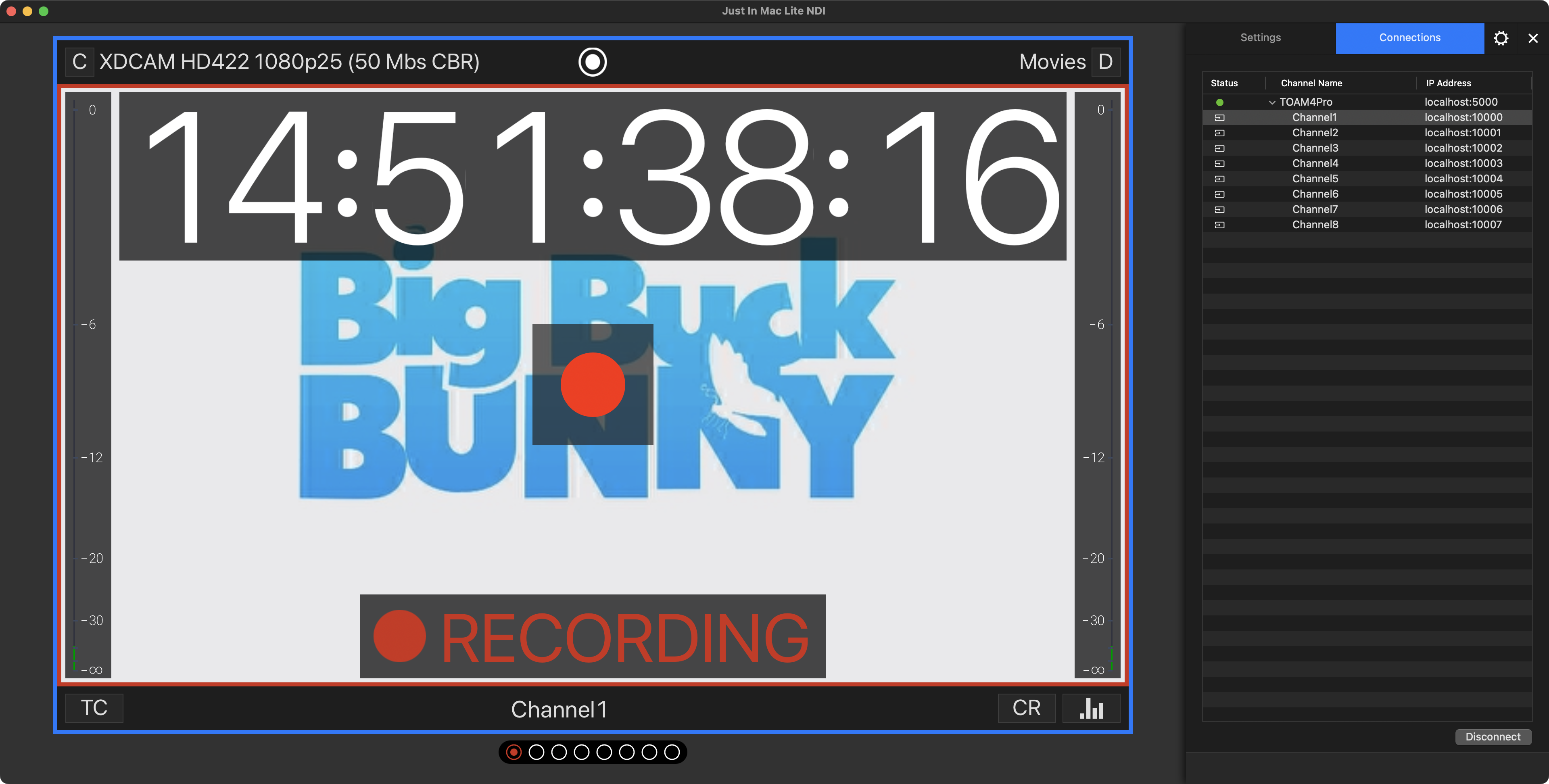Click the status icon for Channel2

point(1219,133)
